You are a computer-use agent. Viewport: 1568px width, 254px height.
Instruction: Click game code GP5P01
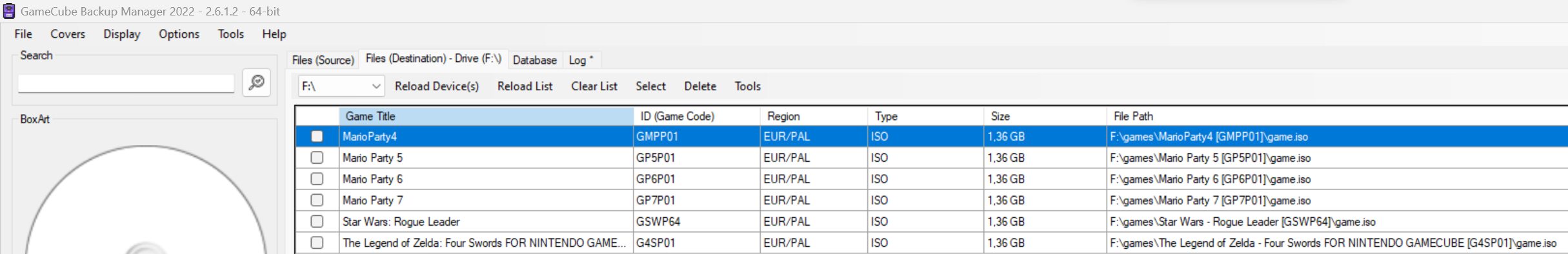click(x=656, y=158)
